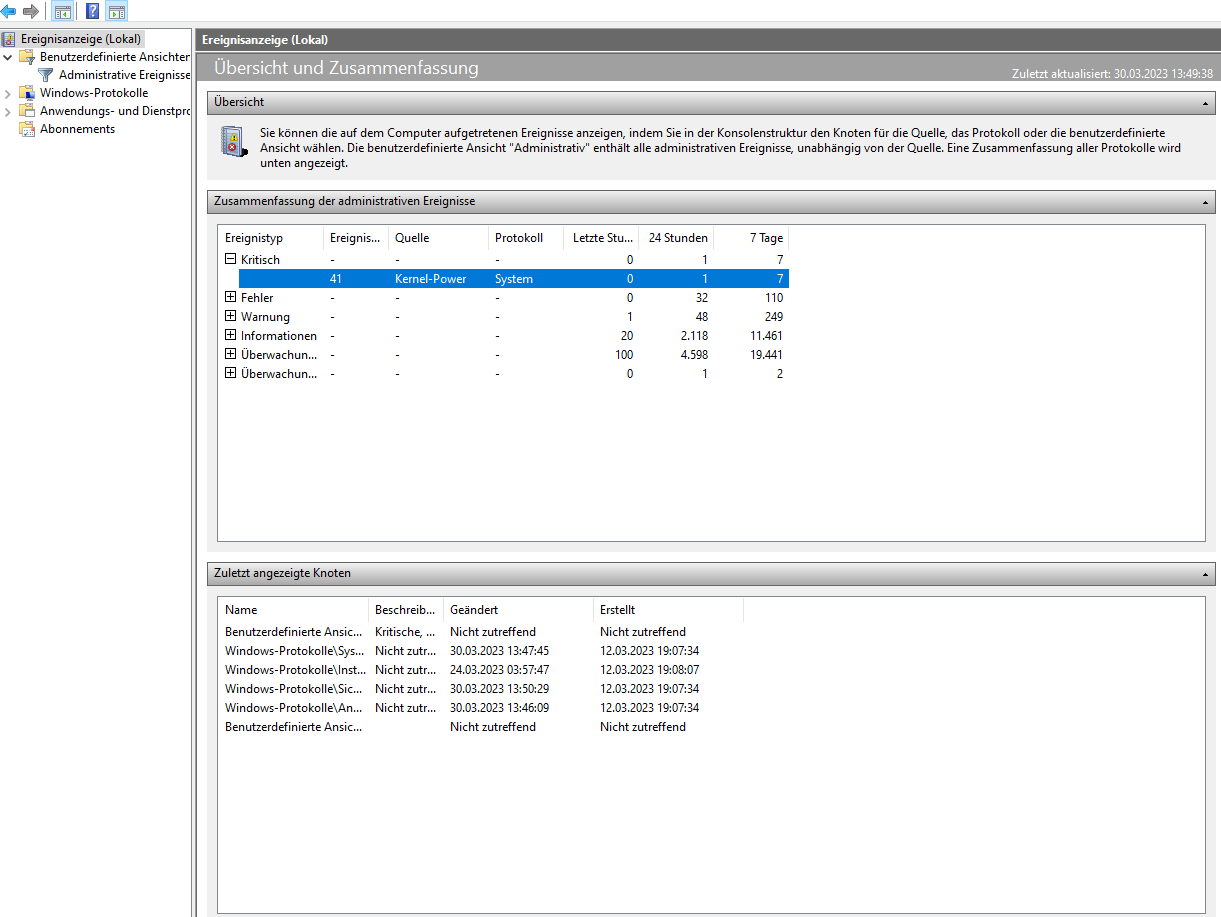Sort by 24 Stunden column header
Image resolution: width=1221 pixels, height=917 pixels.
(x=676, y=238)
